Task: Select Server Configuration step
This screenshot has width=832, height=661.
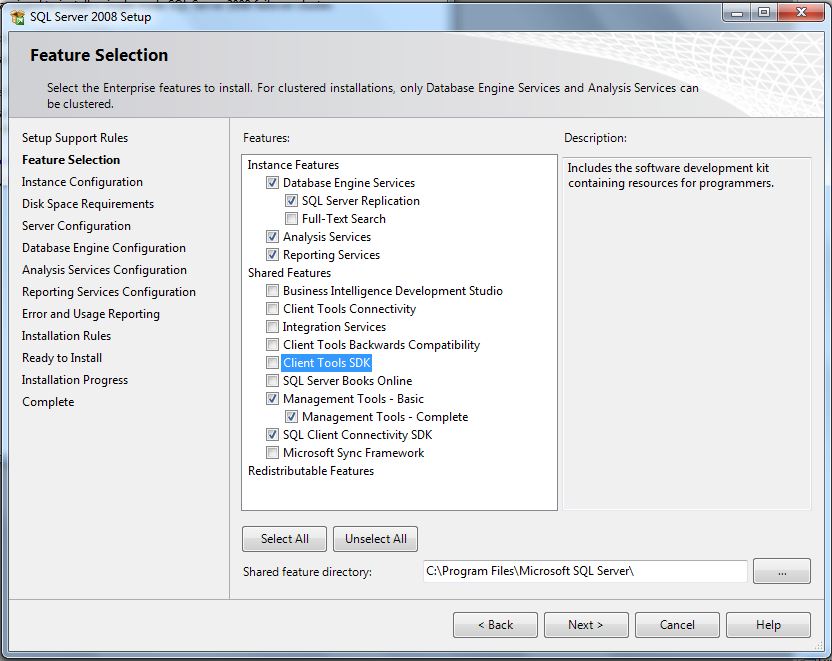Action: (76, 226)
